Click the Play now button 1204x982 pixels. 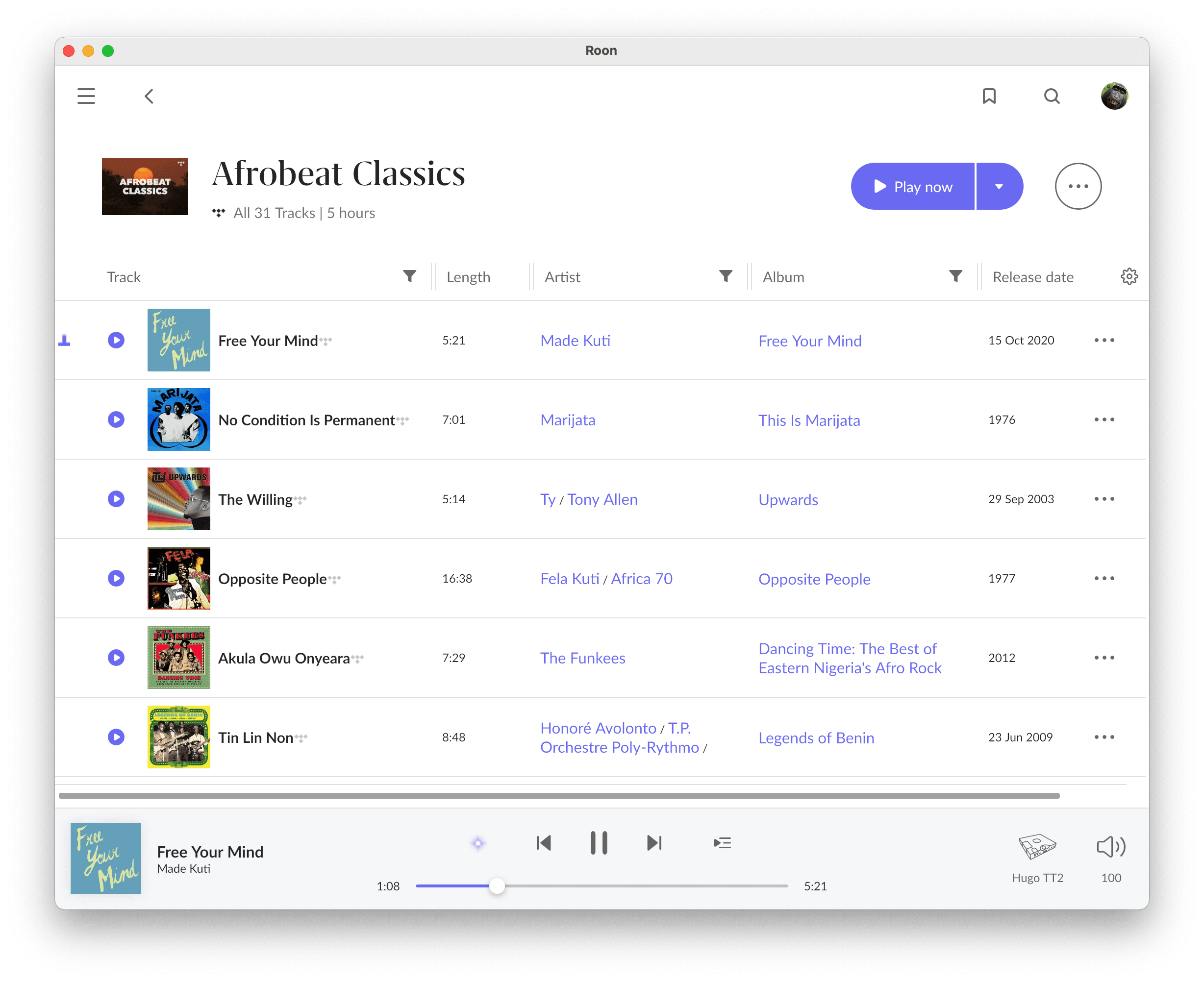tap(913, 187)
